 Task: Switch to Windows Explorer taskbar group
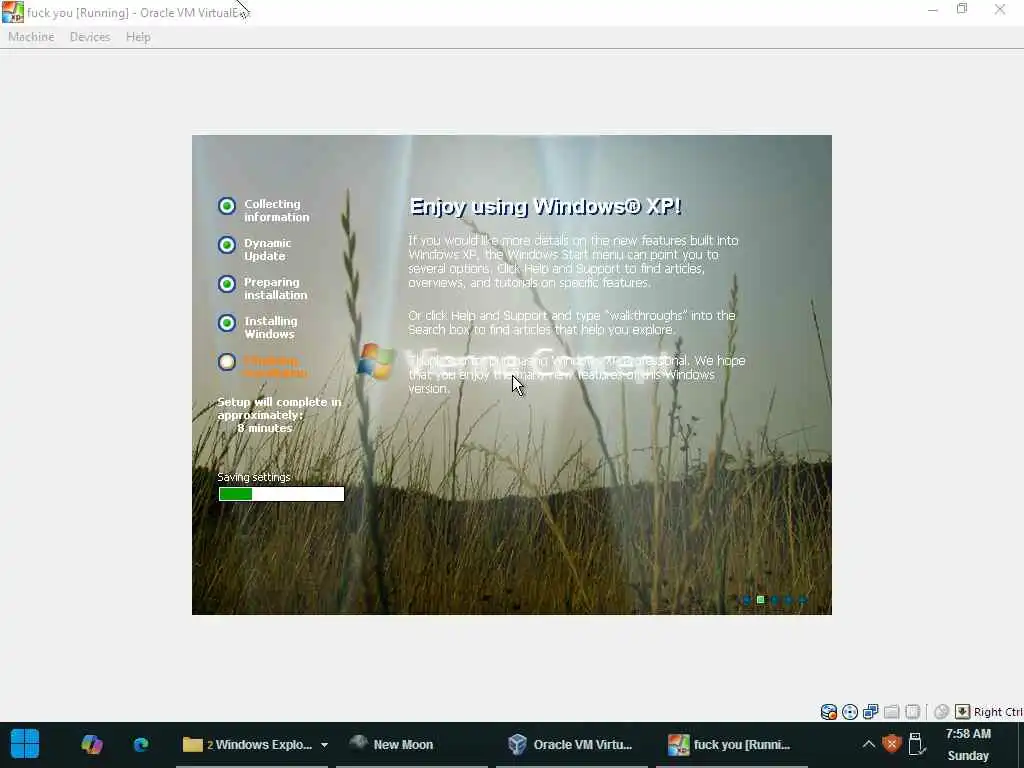tap(248, 744)
